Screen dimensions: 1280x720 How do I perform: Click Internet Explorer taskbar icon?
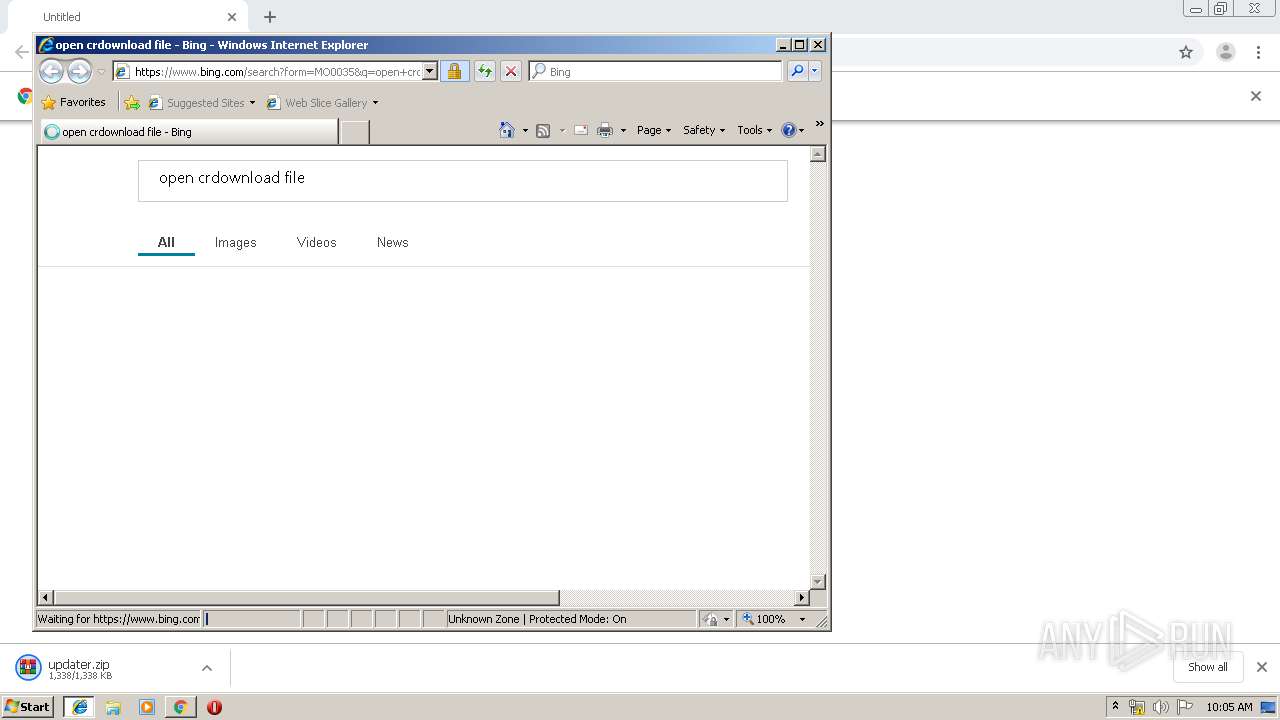point(79,707)
